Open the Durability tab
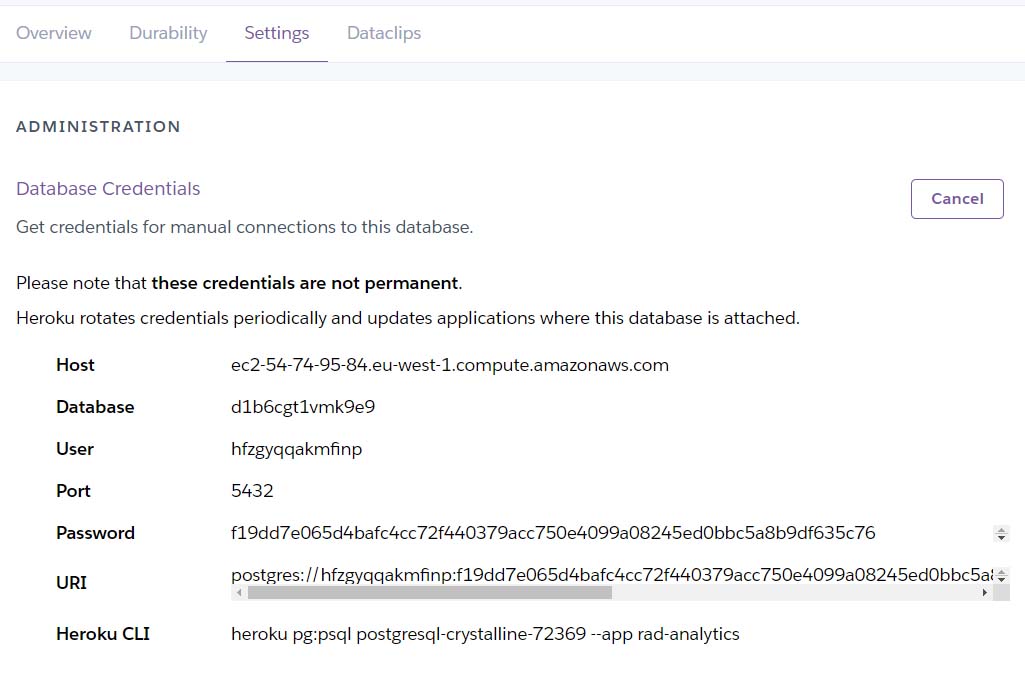 (x=168, y=33)
